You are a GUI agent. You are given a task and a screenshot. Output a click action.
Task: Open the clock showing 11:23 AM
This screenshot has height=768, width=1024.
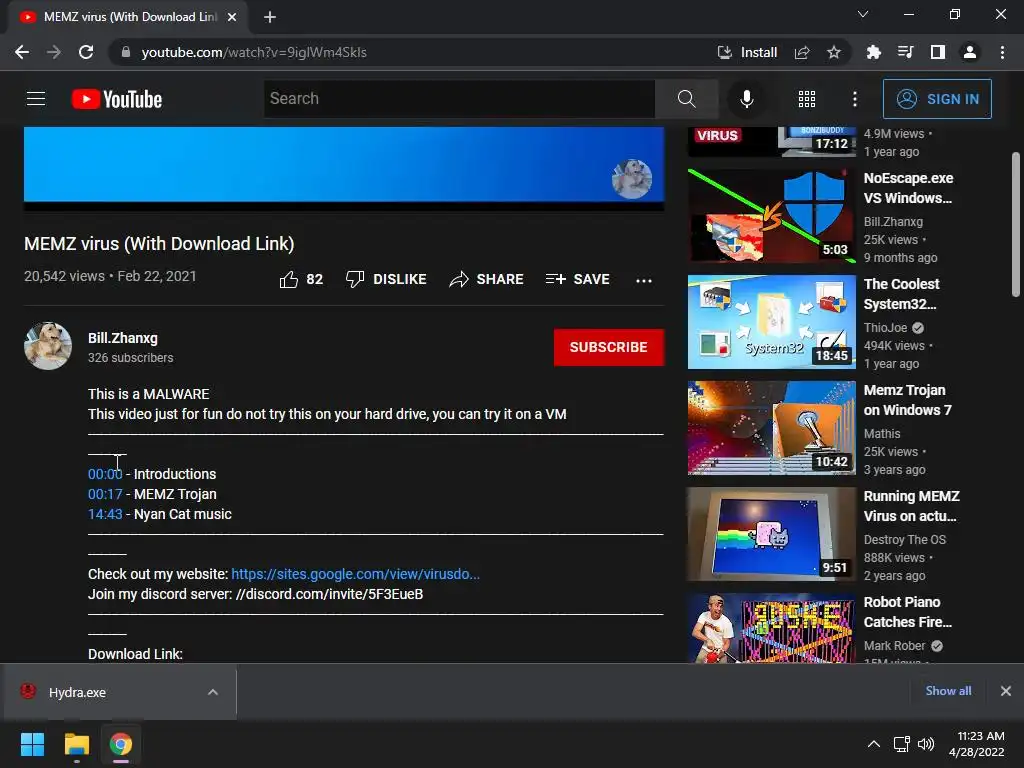[x=977, y=744]
